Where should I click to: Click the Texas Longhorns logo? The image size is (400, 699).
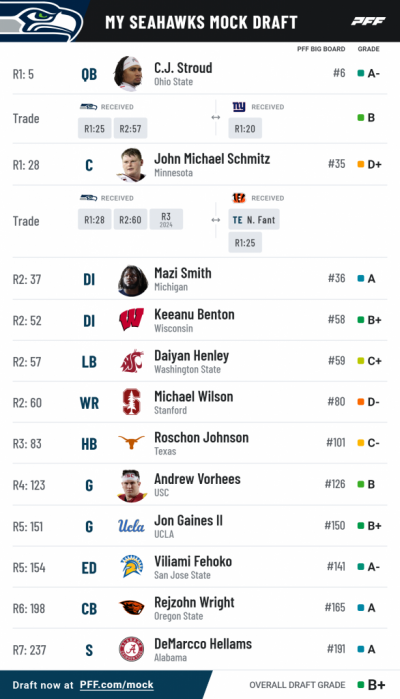click(x=132, y=442)
